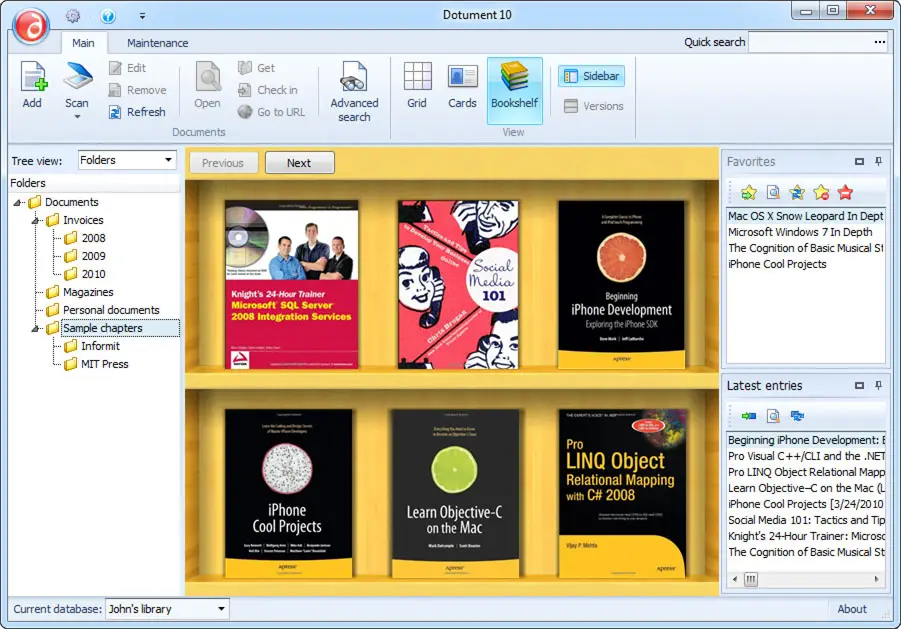Click the red star icon in Favorites toolbar
The width and height of the screenshot is (901, 629).
845,192
